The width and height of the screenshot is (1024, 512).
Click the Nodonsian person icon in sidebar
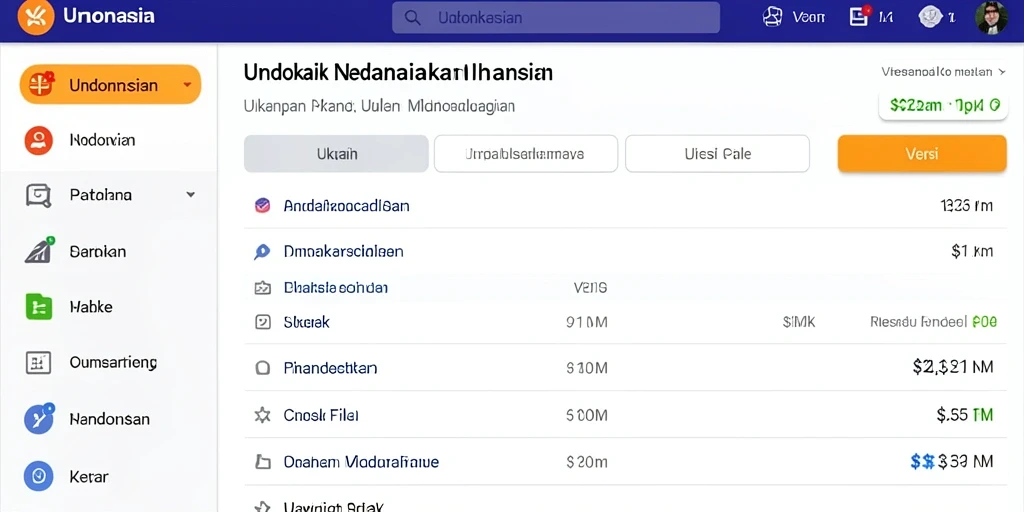click(38, 140)
